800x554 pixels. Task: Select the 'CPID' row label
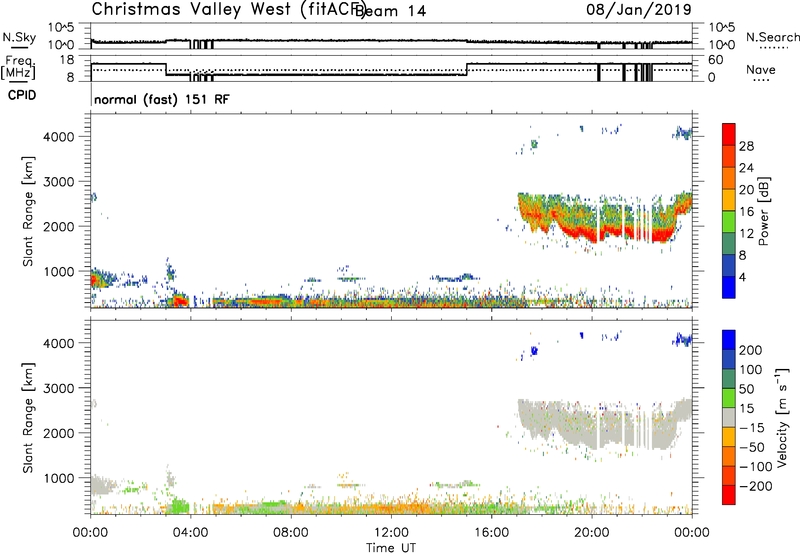(22, 95)
